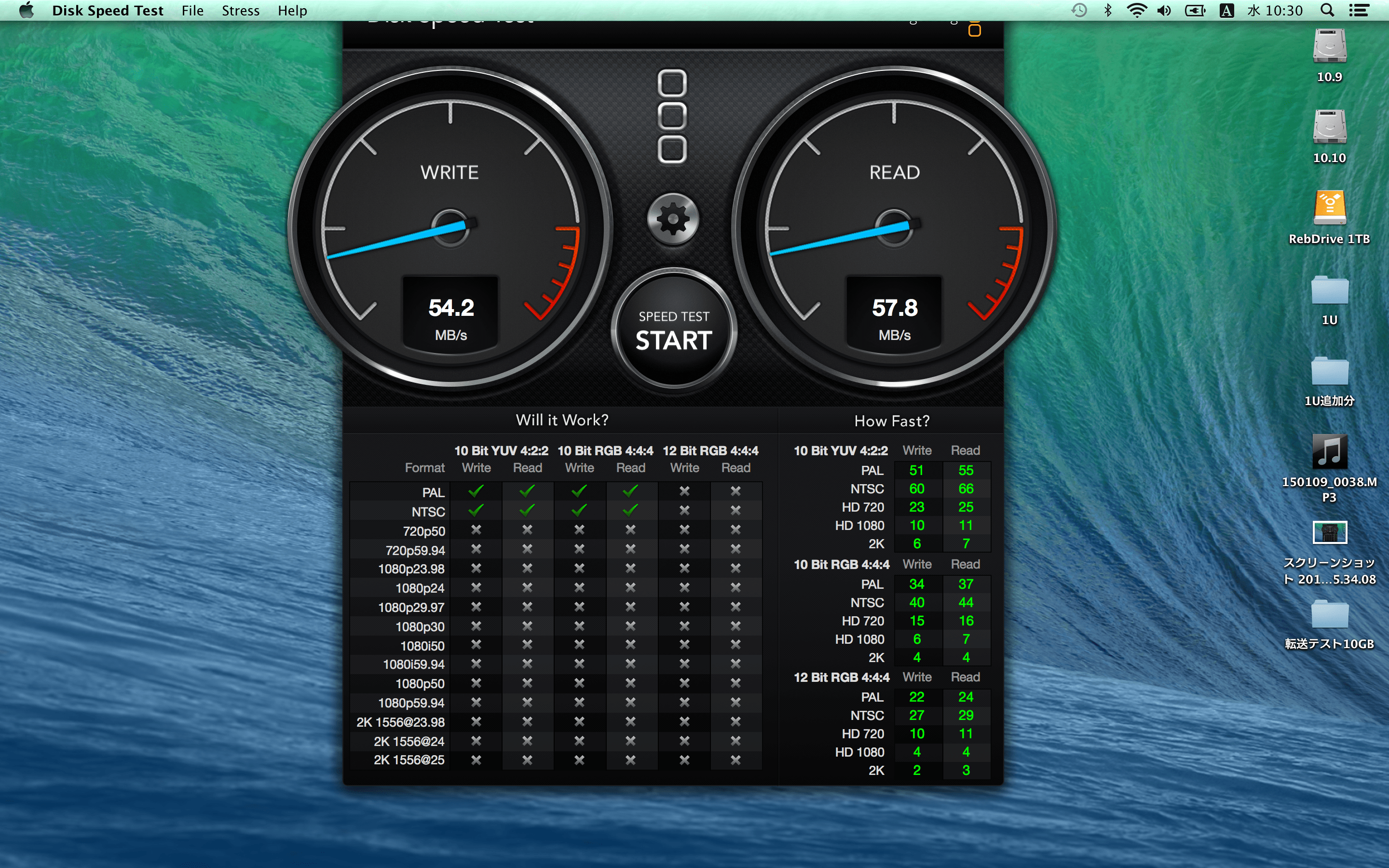
Task: Open the File menu
Action: point(192,10)
